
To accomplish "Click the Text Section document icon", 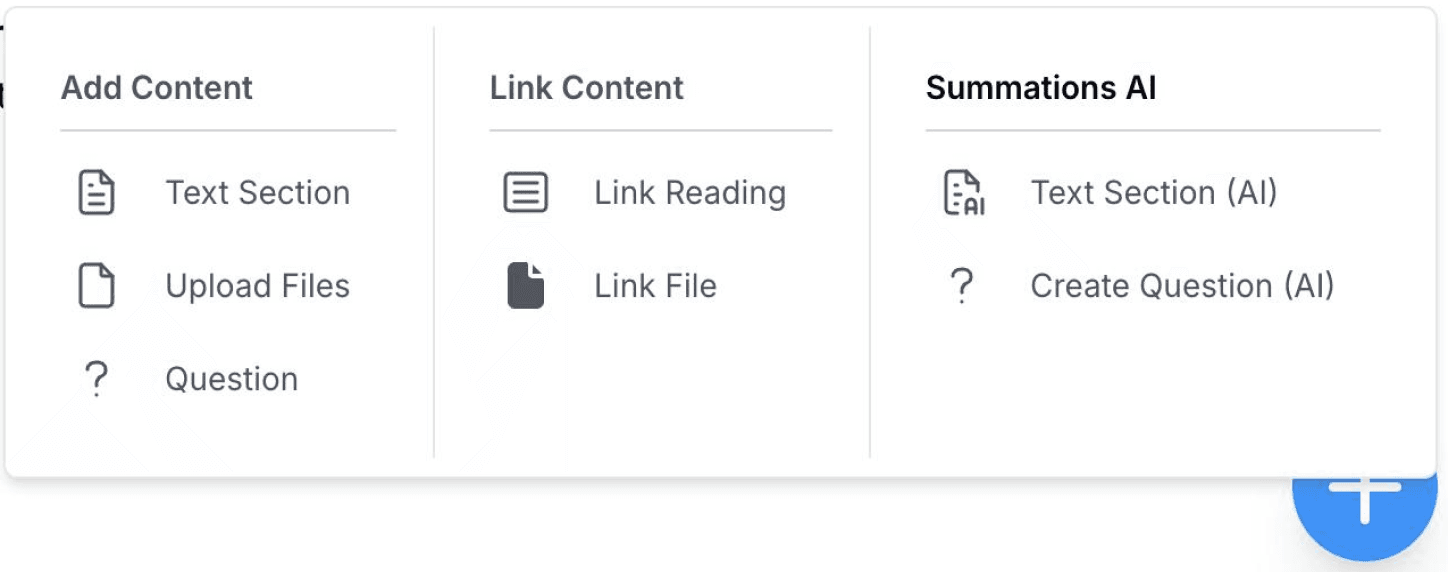I will pyautogui.click(x=96, y=192).
